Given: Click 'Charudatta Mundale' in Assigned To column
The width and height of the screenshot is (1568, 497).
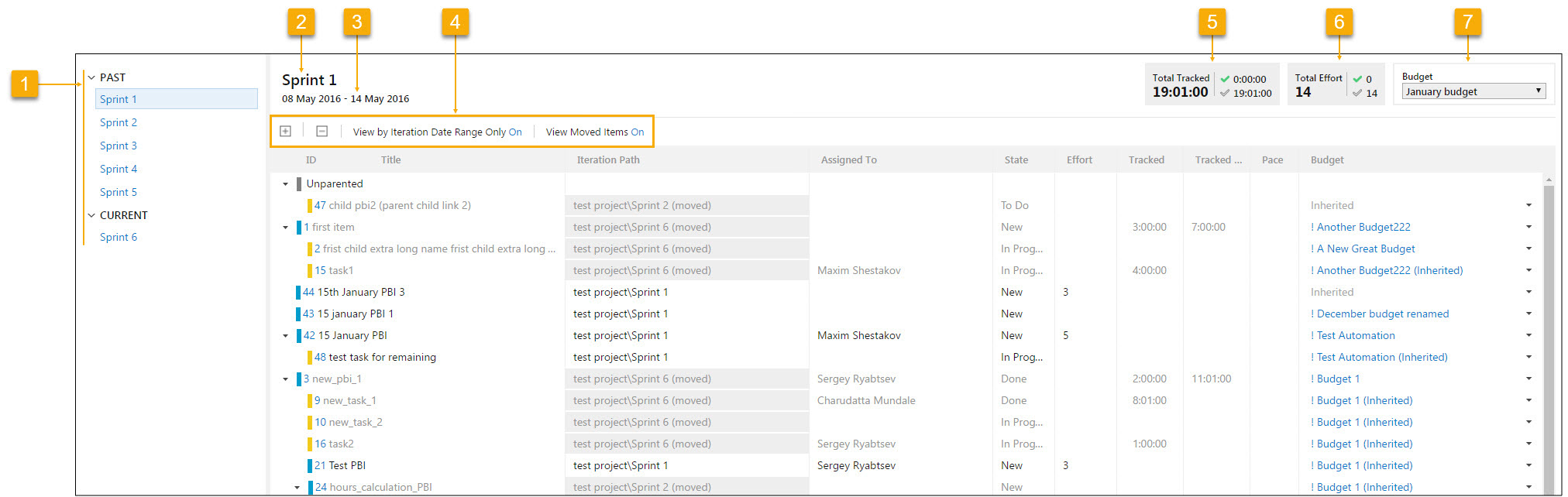Looking at the screenshot, I should 866,400.
